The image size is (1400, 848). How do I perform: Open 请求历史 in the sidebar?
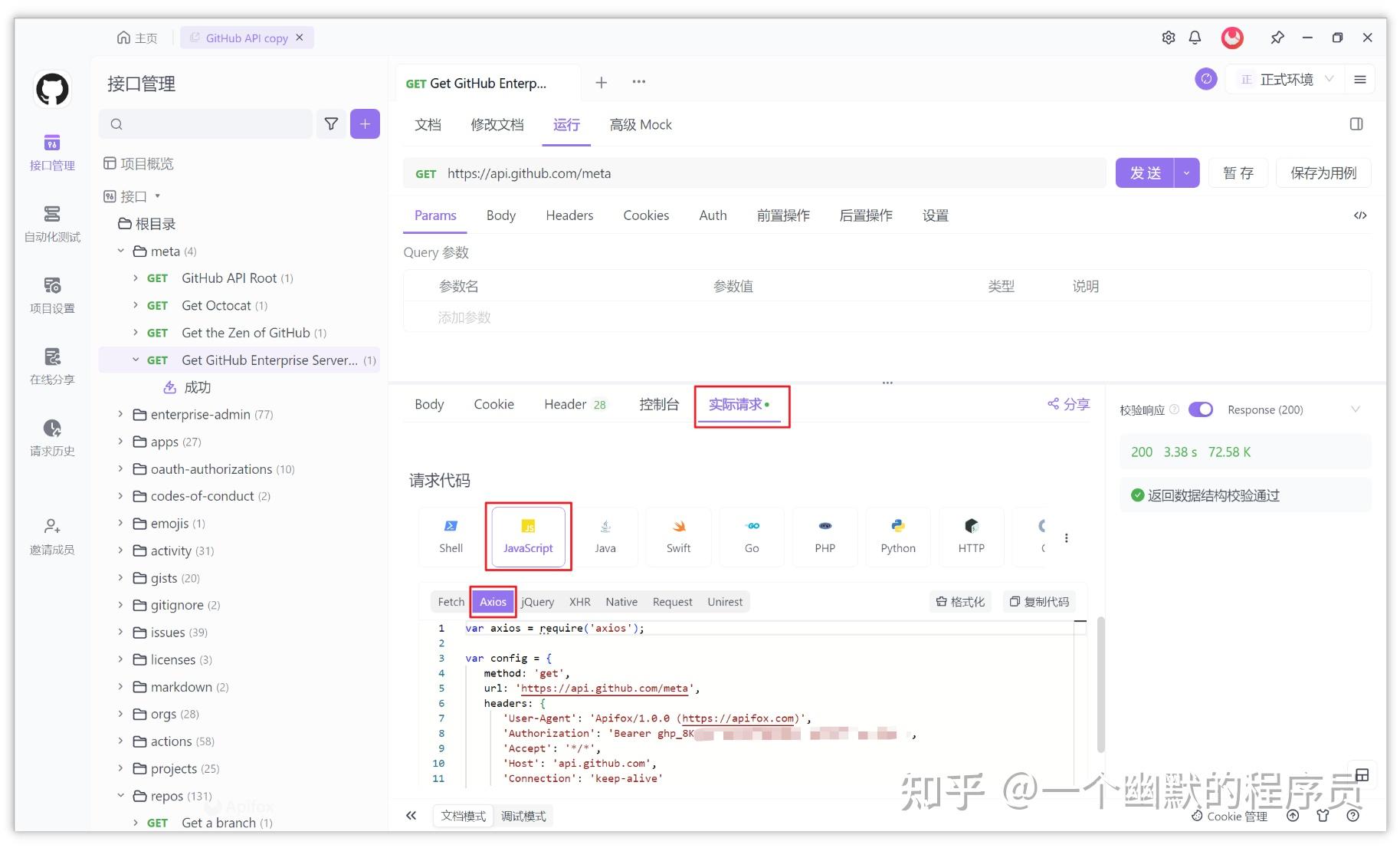tap(52, 437)
